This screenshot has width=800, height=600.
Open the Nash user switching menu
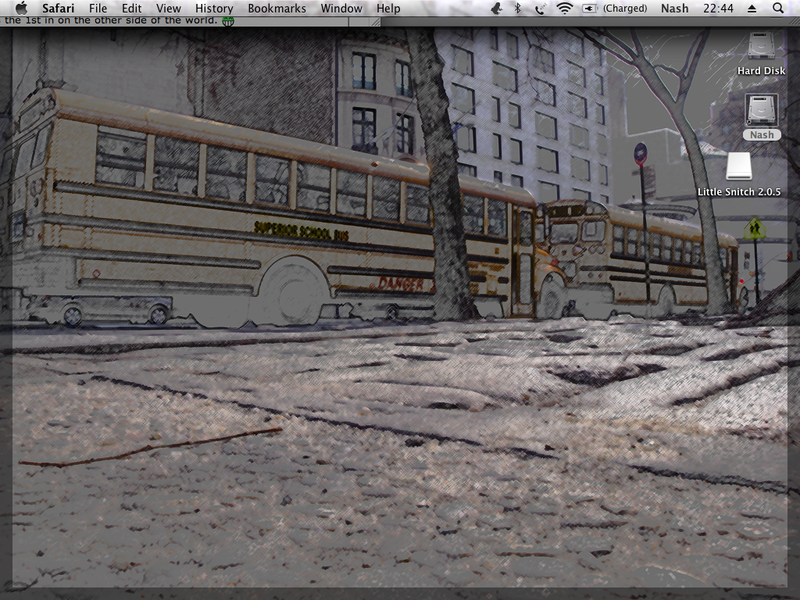click(x=674, y=8)
